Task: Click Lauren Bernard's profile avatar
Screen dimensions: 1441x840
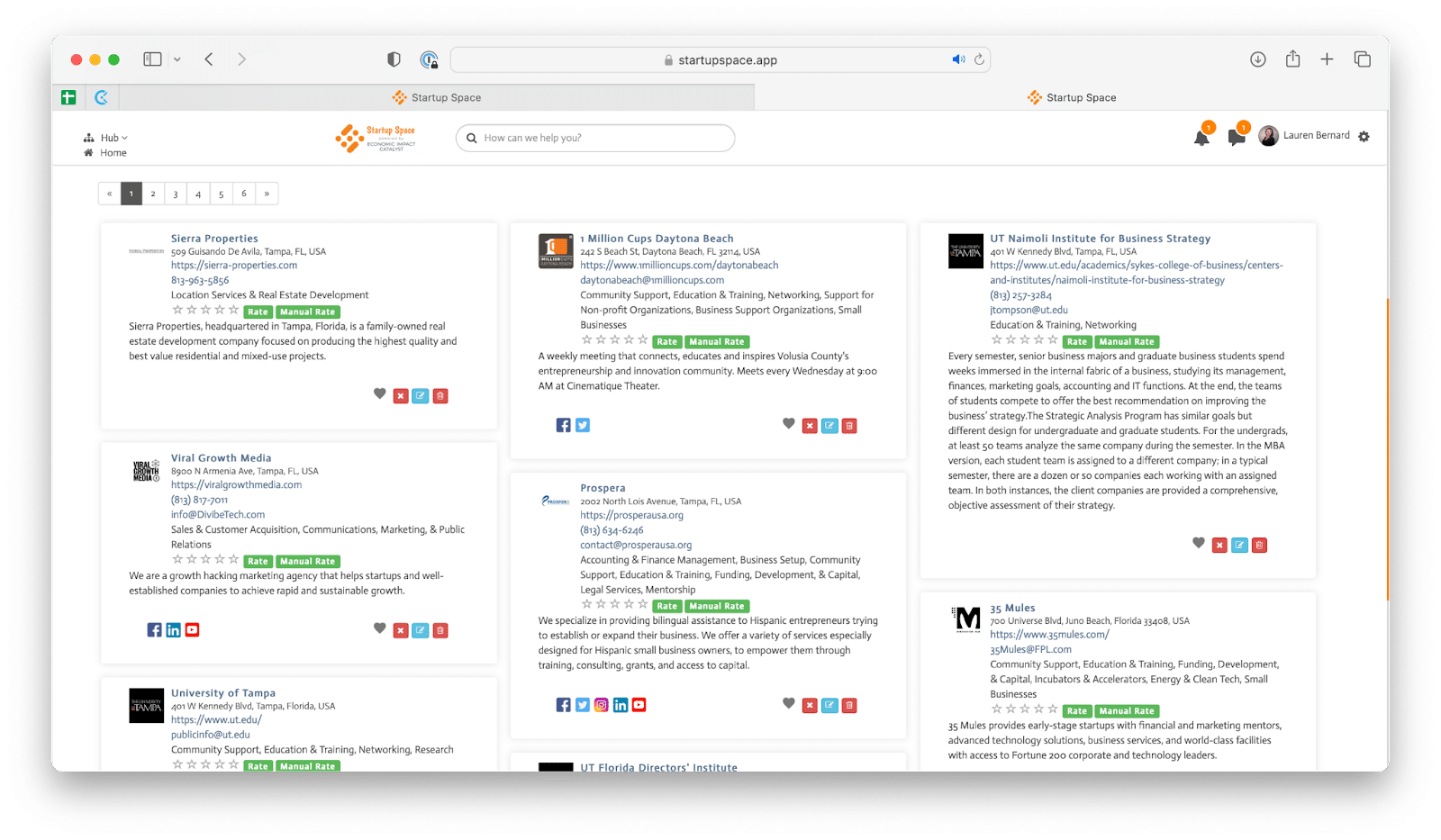Action: point(1268,136)
